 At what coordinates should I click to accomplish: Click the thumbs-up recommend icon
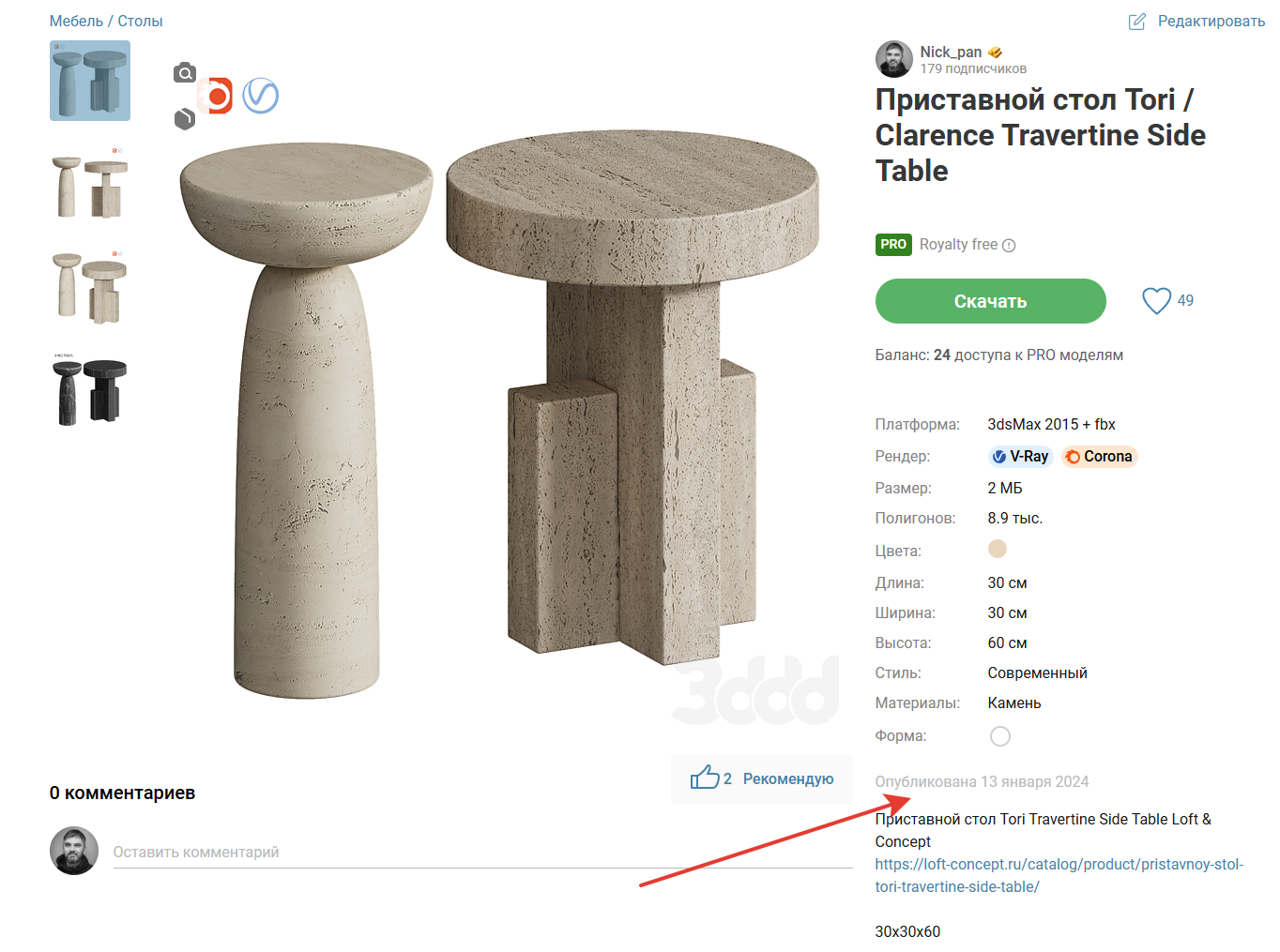(704, 778)
